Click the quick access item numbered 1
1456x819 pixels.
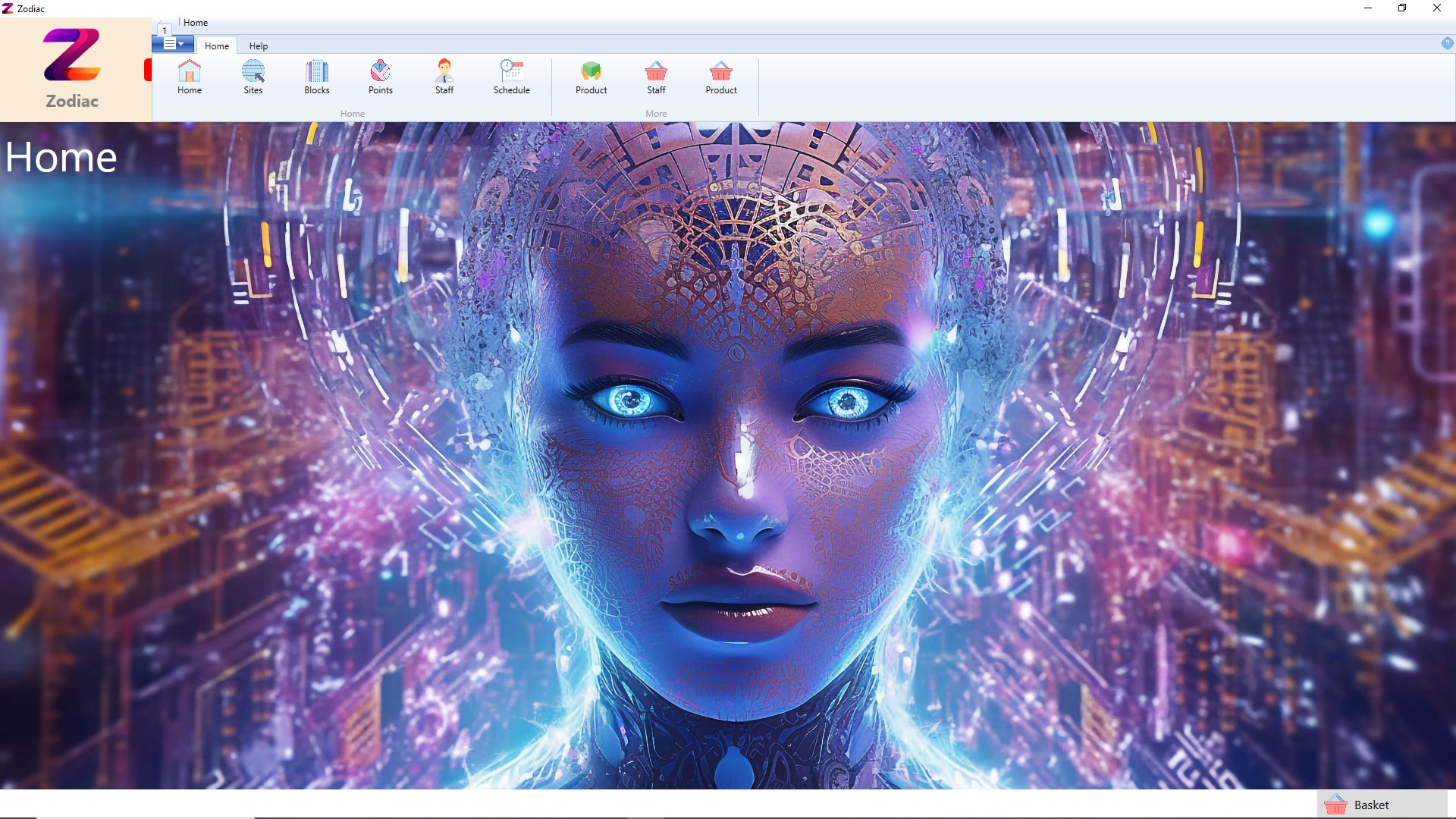point(165,30)
